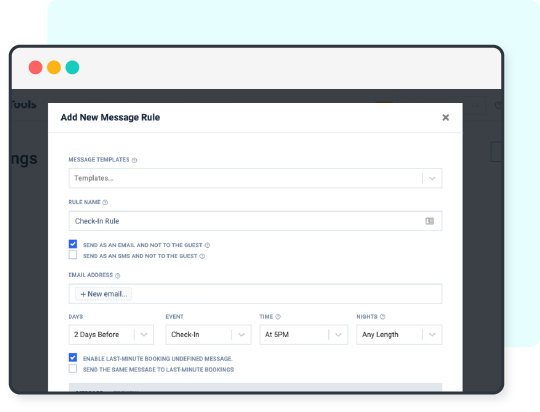Check Send the same message to last-minute bookings

tap(73, 369)
